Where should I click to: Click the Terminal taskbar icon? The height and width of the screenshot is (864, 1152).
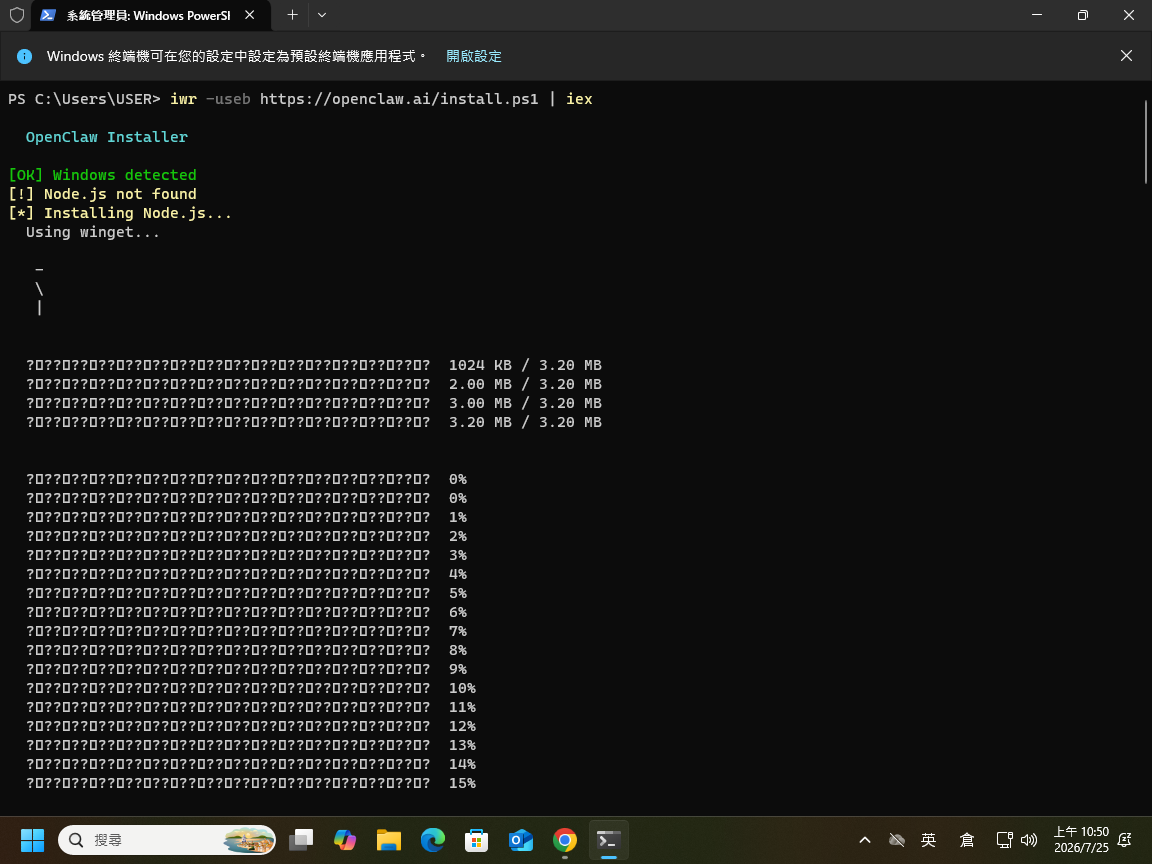coord(609,840)
